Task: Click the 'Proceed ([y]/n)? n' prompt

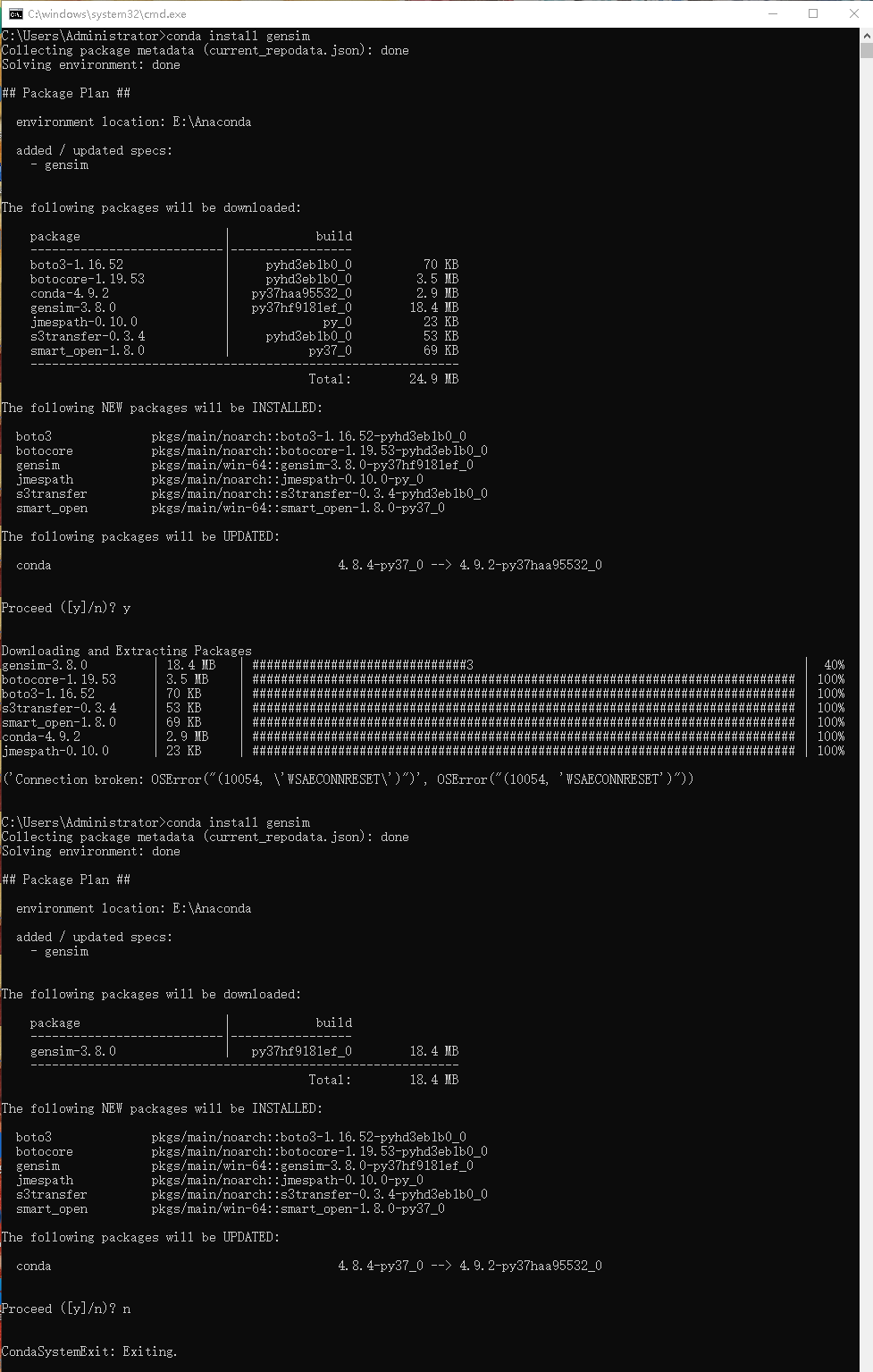Action: [x=66, y=1309]
